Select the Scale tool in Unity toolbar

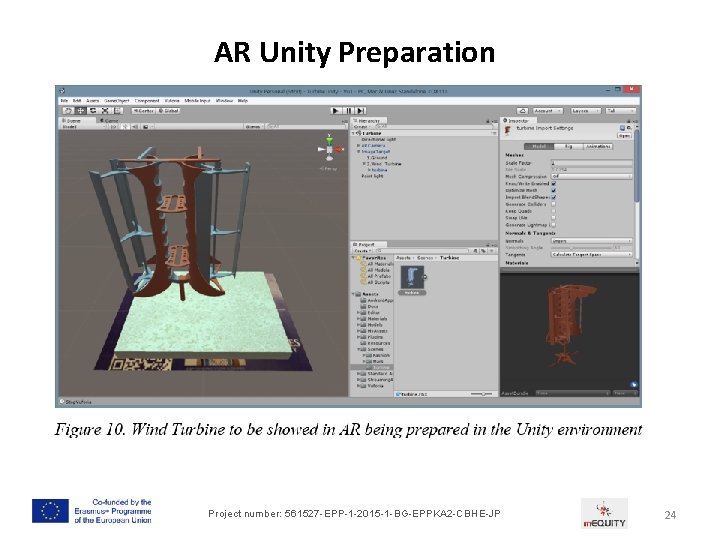105,111
